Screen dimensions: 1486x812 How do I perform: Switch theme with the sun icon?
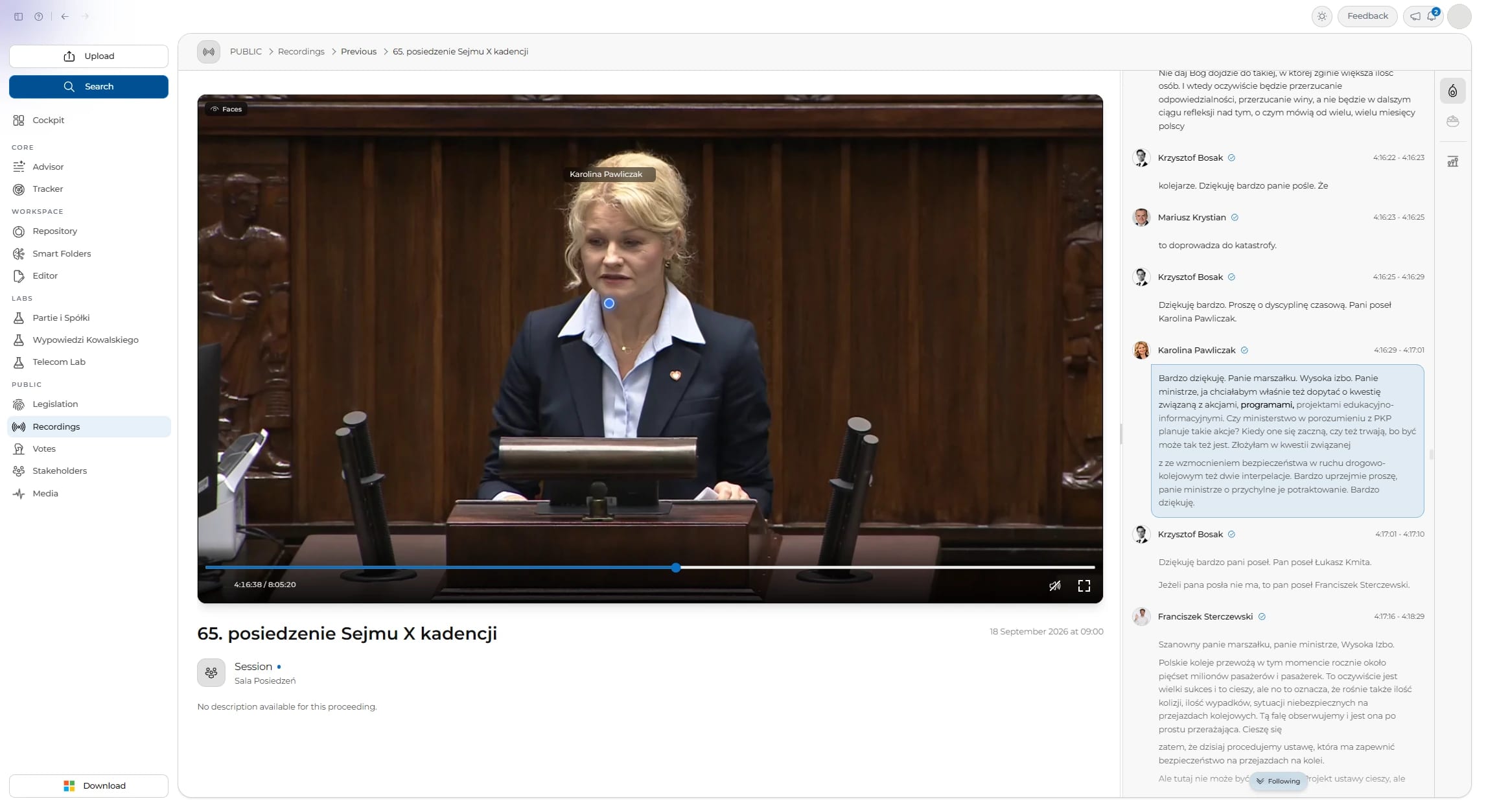coord(1322,16)
